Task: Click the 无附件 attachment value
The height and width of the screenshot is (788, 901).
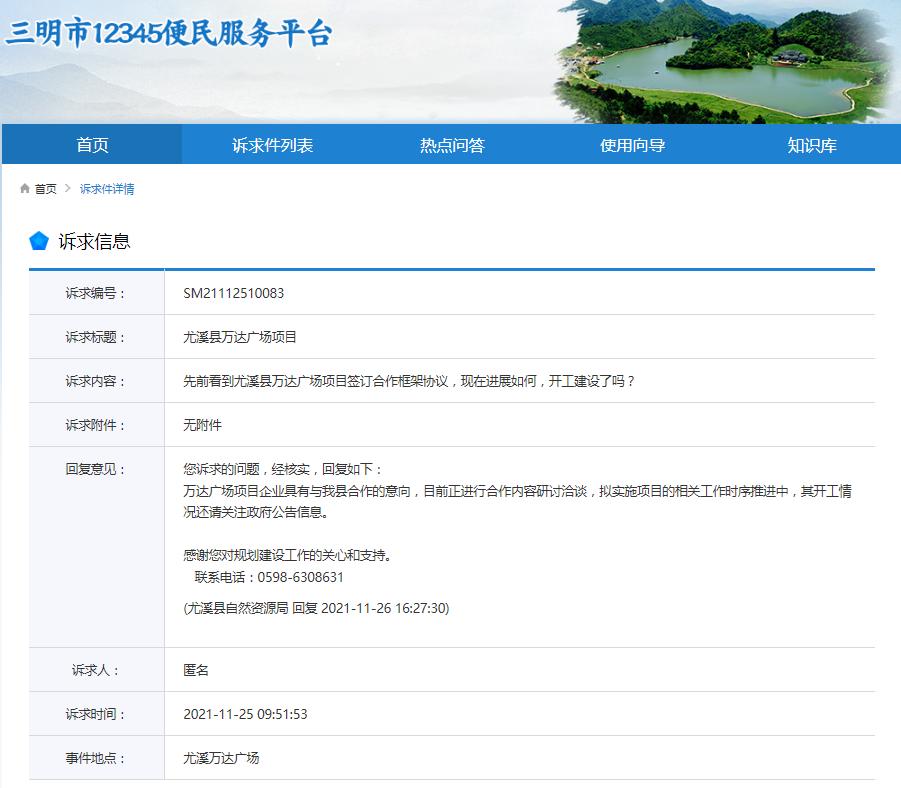Action: click(202, 425)
